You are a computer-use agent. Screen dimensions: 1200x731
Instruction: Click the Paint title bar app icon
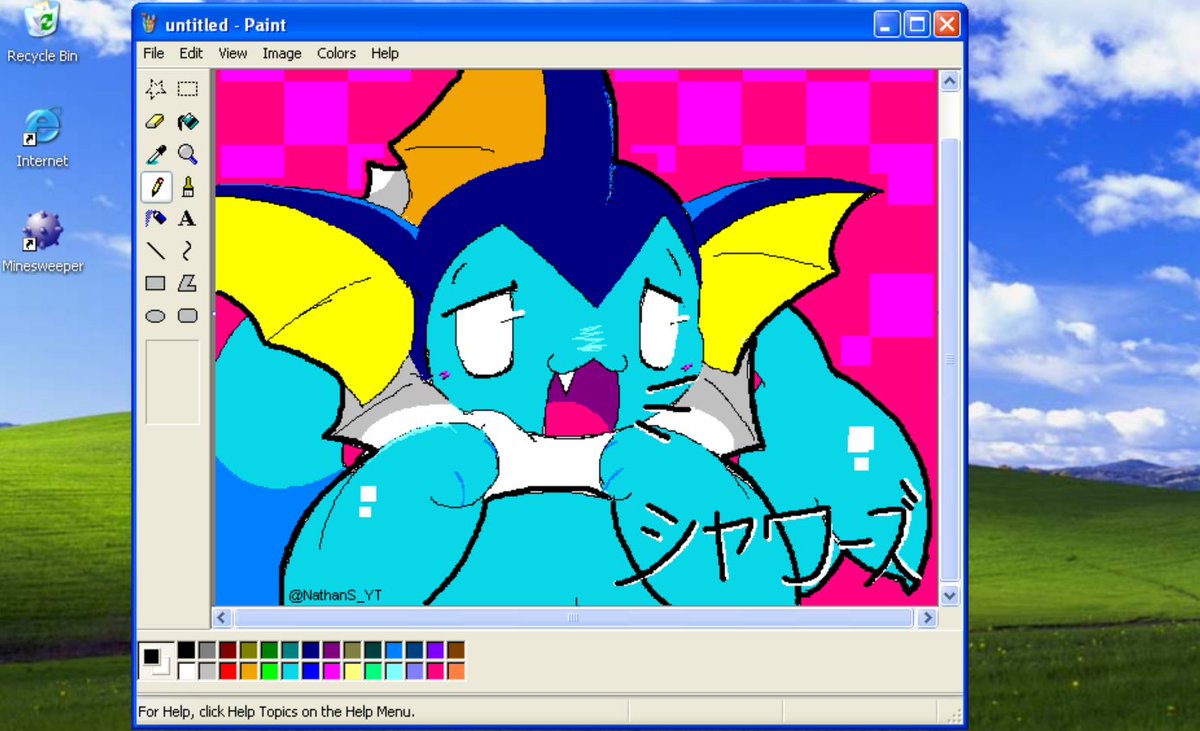pos(149,24)
